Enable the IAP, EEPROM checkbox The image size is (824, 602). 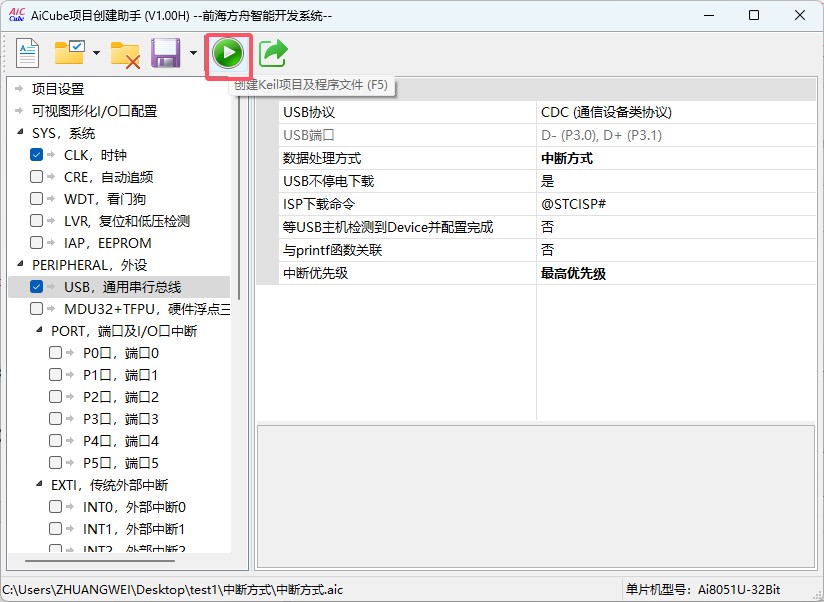(36, 243)
